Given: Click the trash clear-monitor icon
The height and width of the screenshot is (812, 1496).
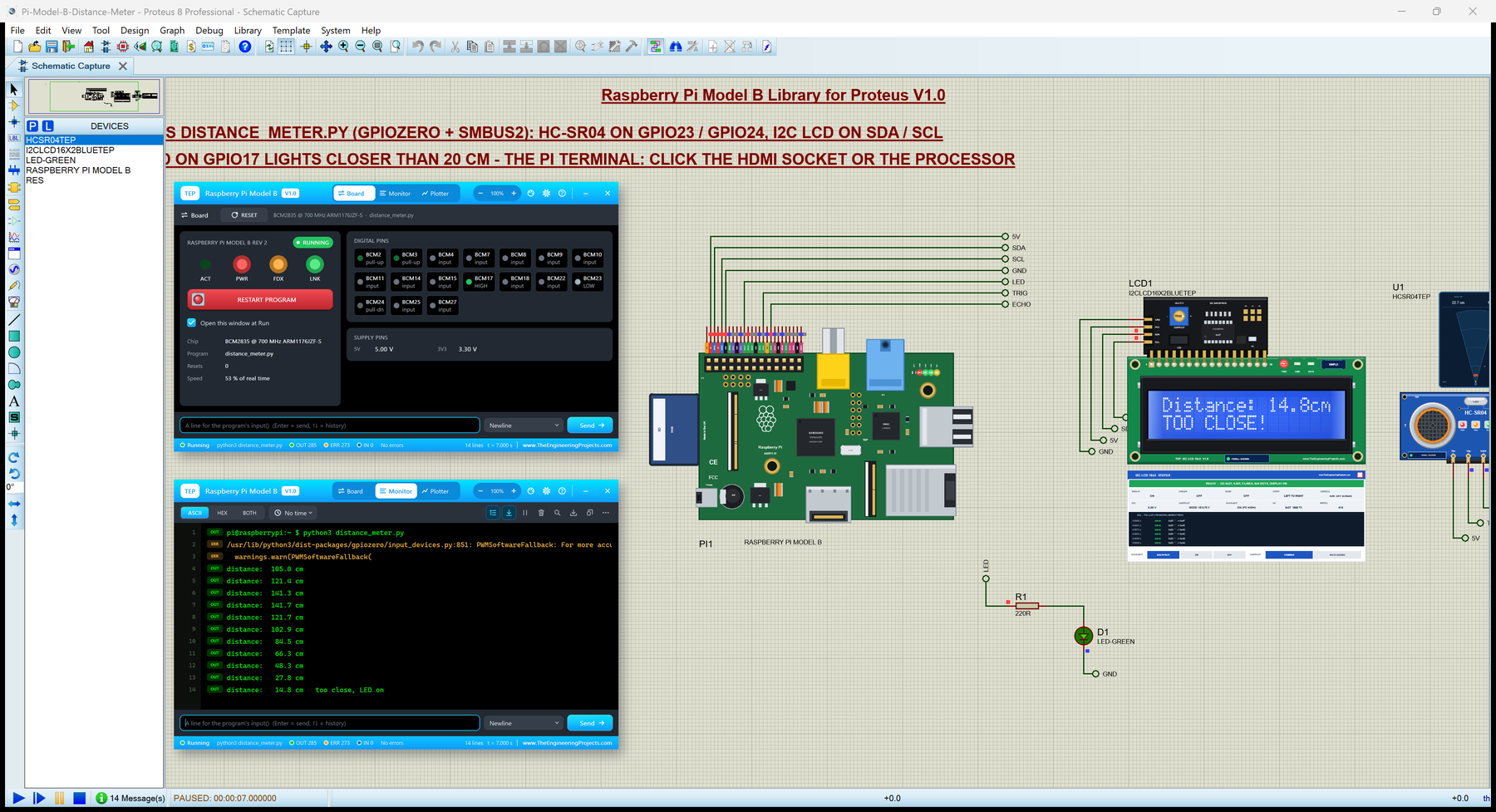Looking at the screenshot, I should point(541,513).
